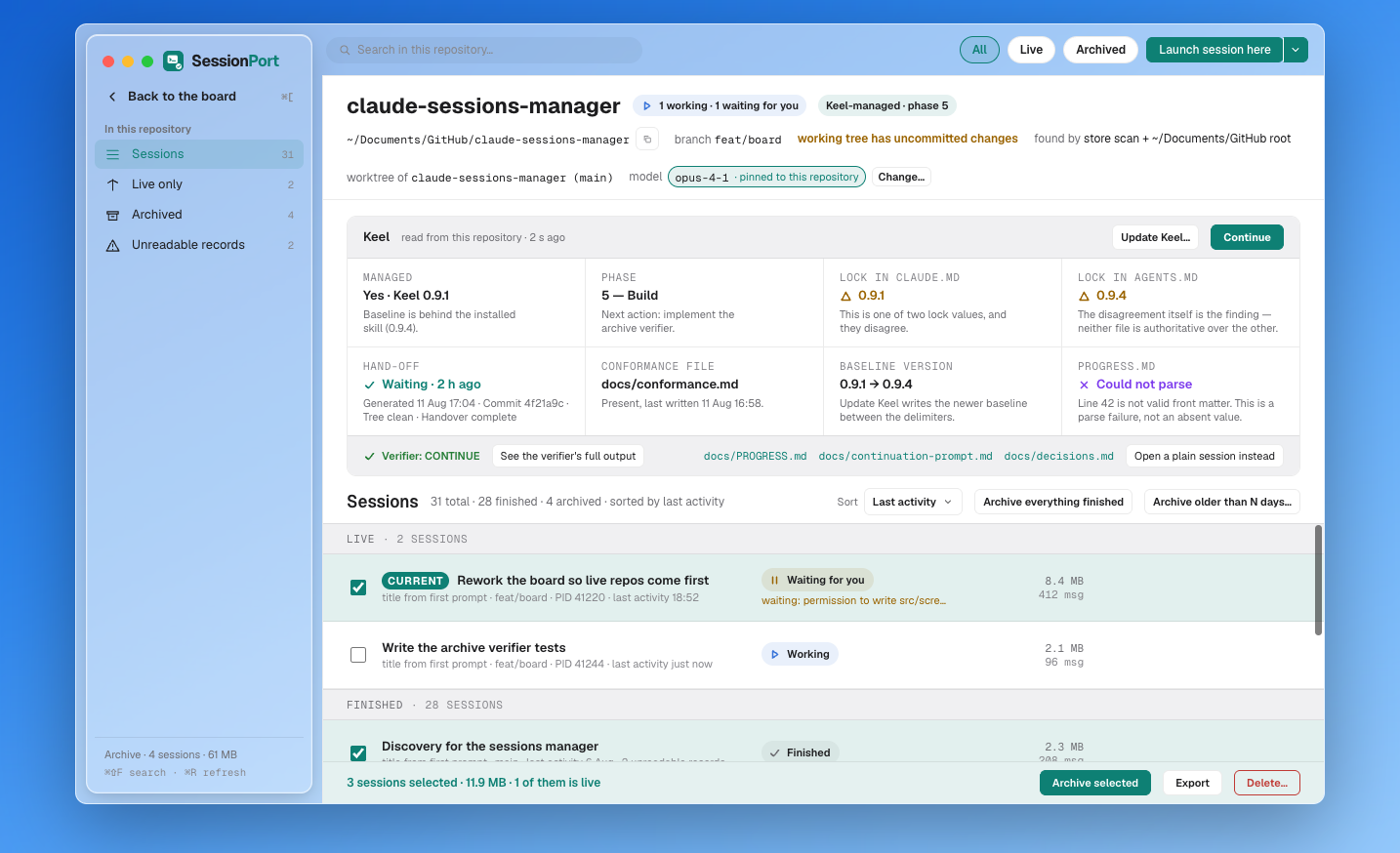Select the Write the archive verifier tests checkbox
Screen dimensions: 1400x853
pyautogui.click(x=358, y=655)
